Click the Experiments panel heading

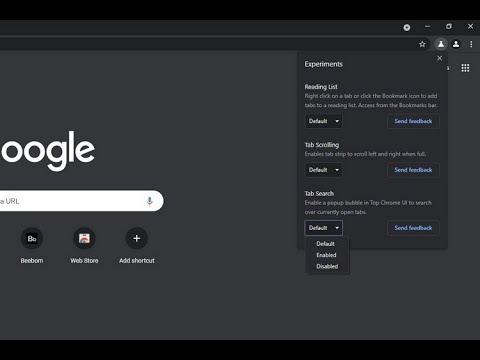point(323,64)
